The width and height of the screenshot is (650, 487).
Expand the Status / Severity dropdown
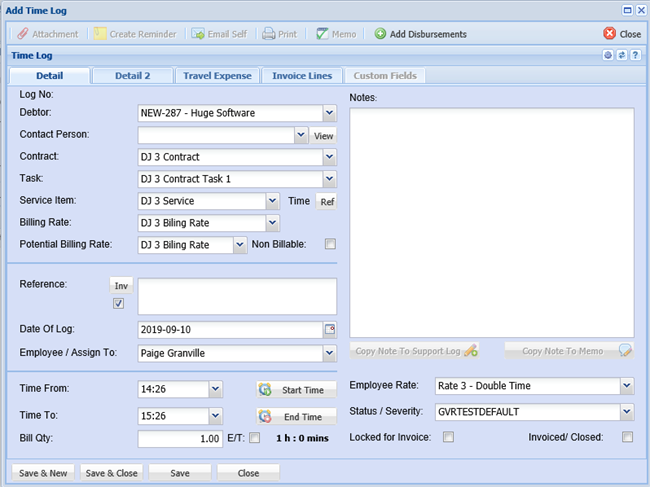(x=626, y=411)
